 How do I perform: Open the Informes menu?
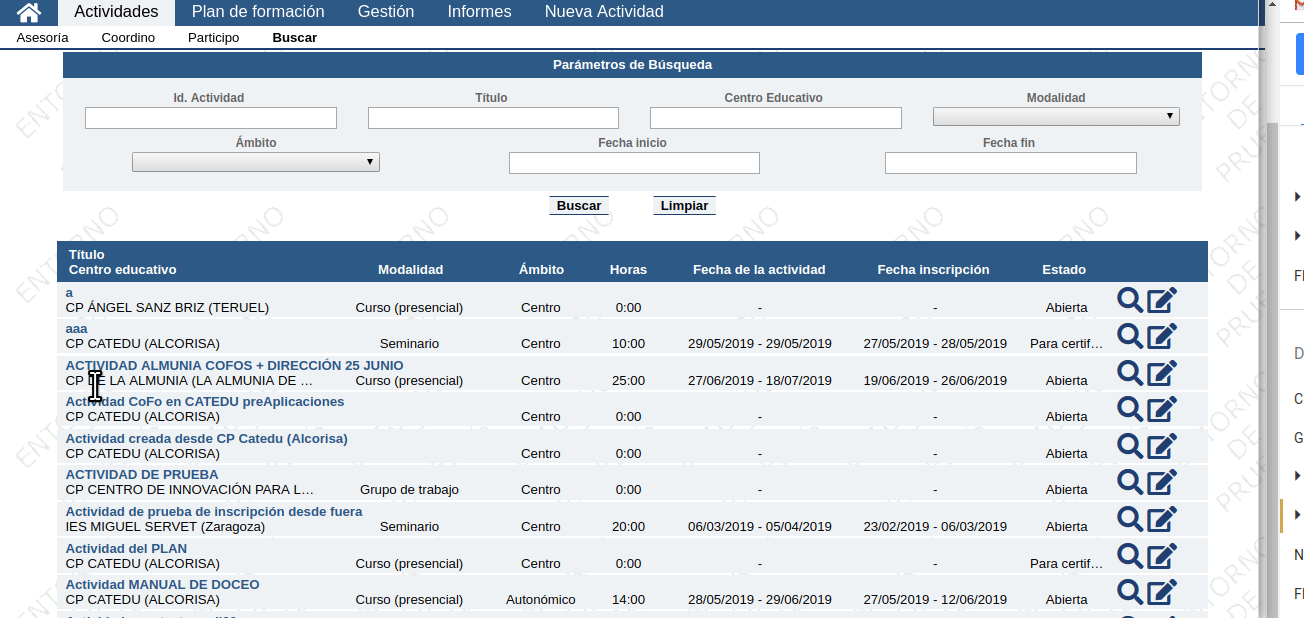[x=479, y=12]
